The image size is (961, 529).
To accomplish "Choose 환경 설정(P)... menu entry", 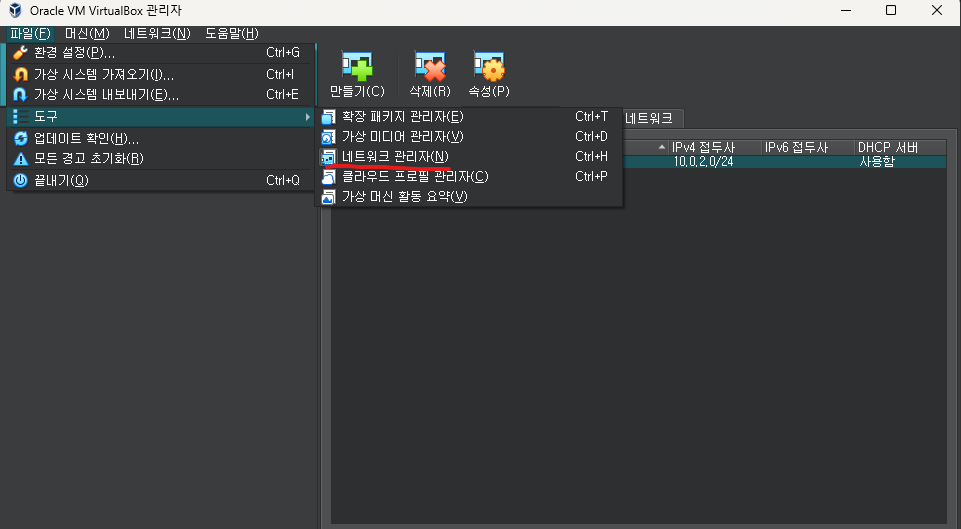I will tap(161, 53).
